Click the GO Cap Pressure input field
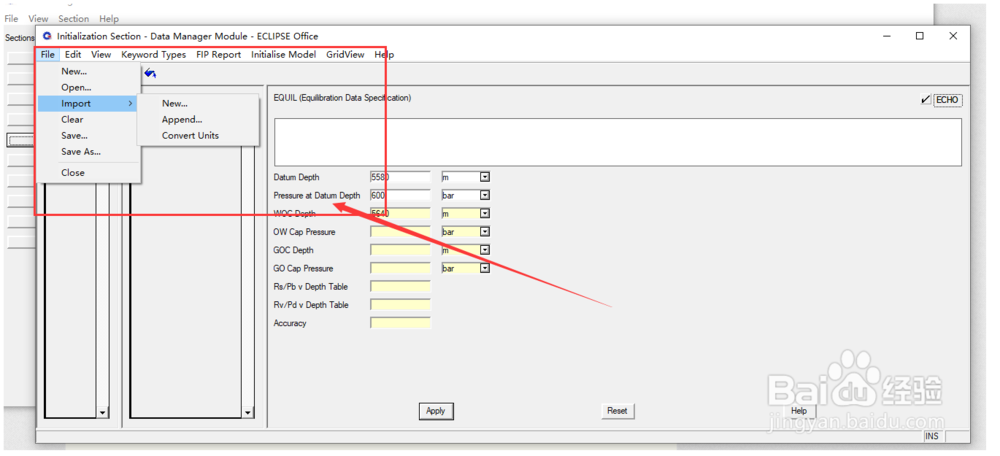Image resolution: width=1000 pixels, height=456 pixels. (401, 268)
